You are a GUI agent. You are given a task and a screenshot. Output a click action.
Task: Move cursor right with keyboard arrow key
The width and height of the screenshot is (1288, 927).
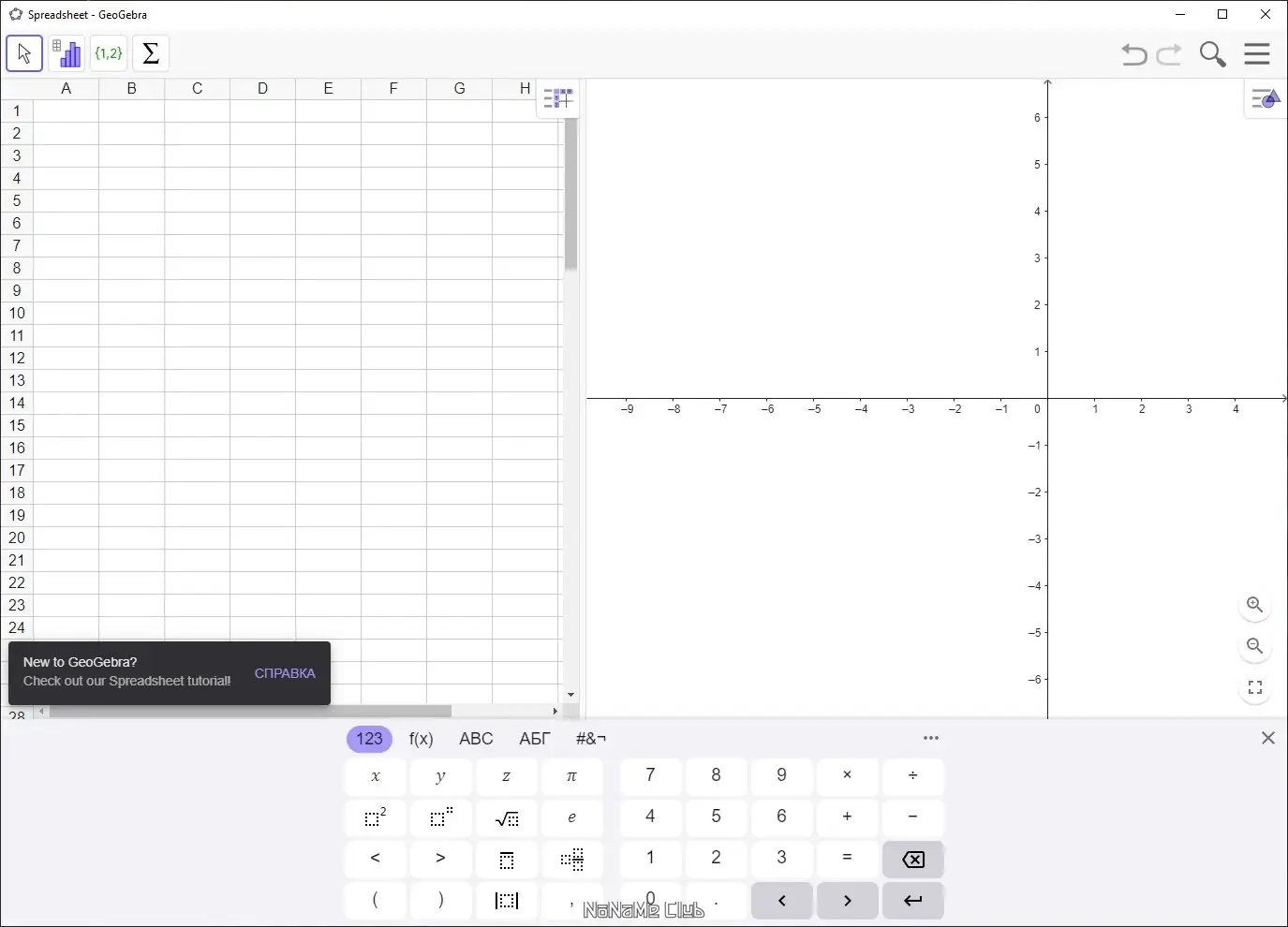[848, 901]
